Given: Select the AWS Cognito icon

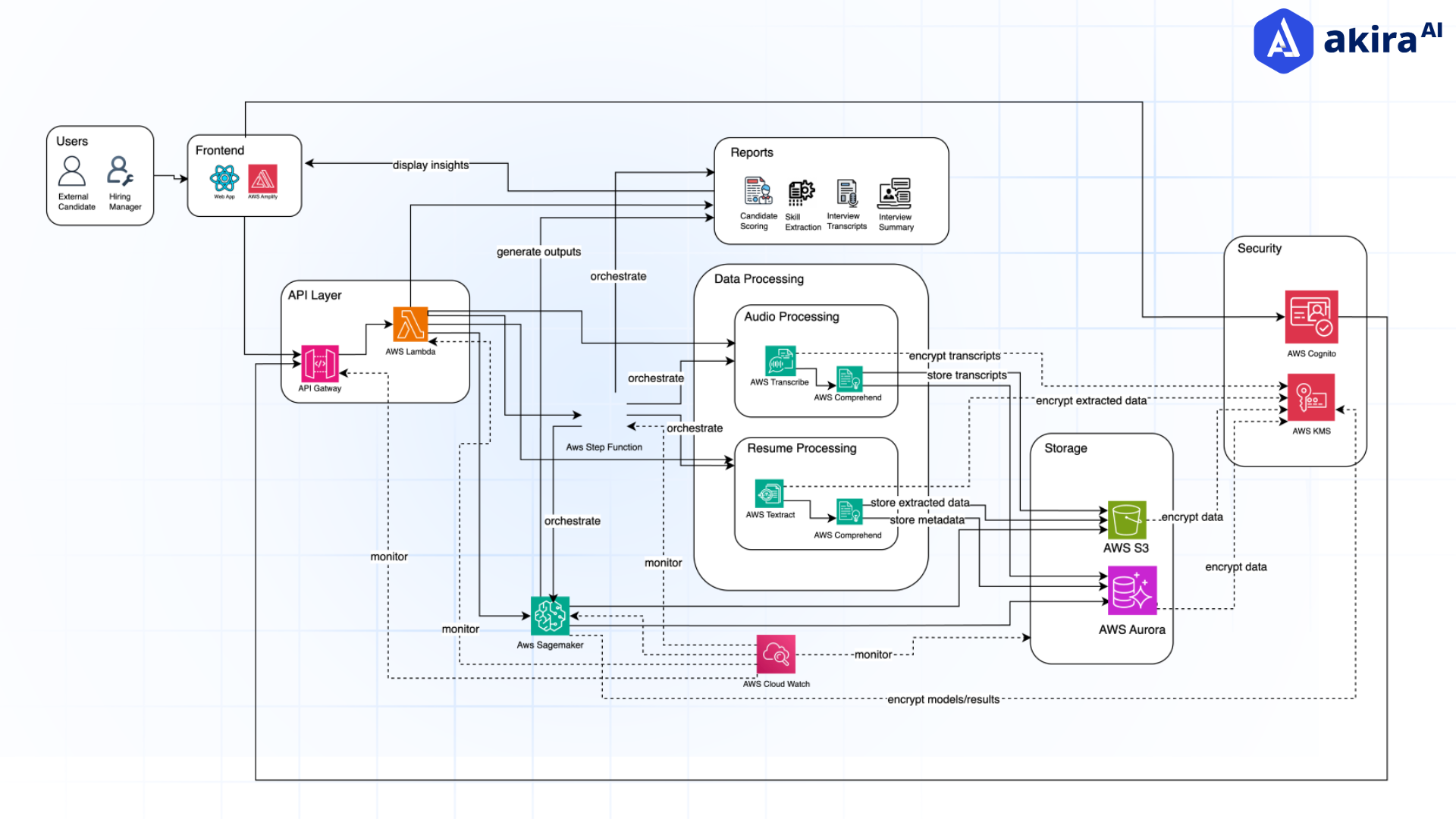Looking at the screenshot, I should [1311, 318].
